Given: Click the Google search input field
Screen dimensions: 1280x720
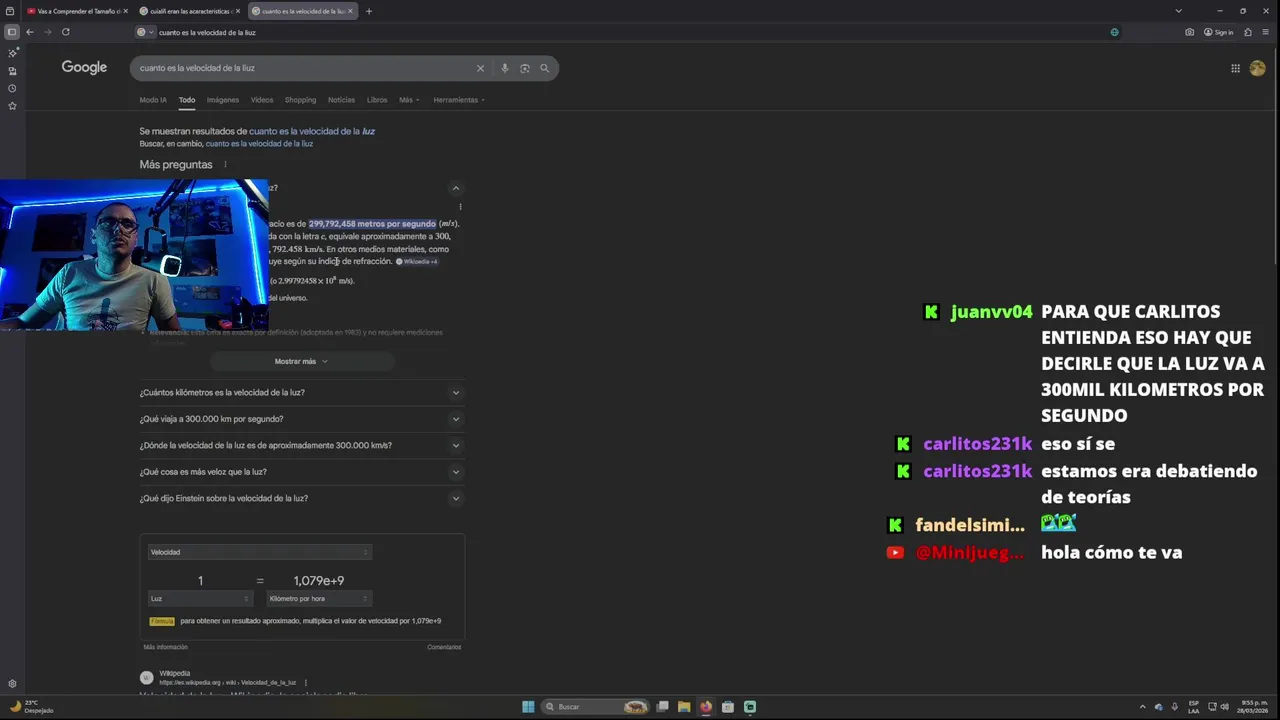Looking at the screenshot, I should coord(304,68).
